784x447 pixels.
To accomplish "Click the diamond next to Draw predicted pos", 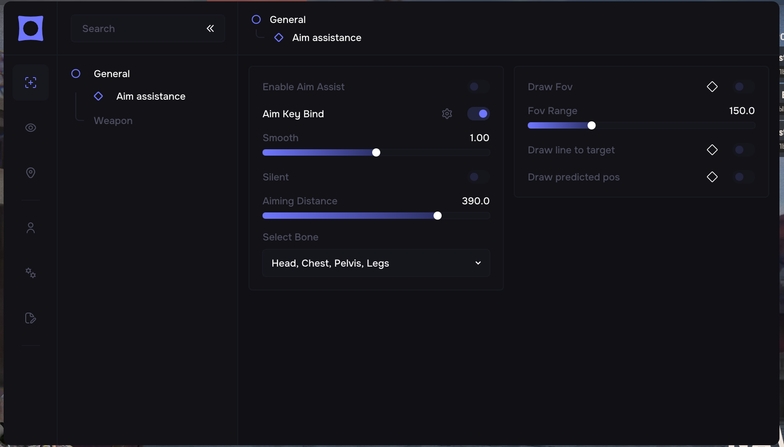I will [712, 177].
